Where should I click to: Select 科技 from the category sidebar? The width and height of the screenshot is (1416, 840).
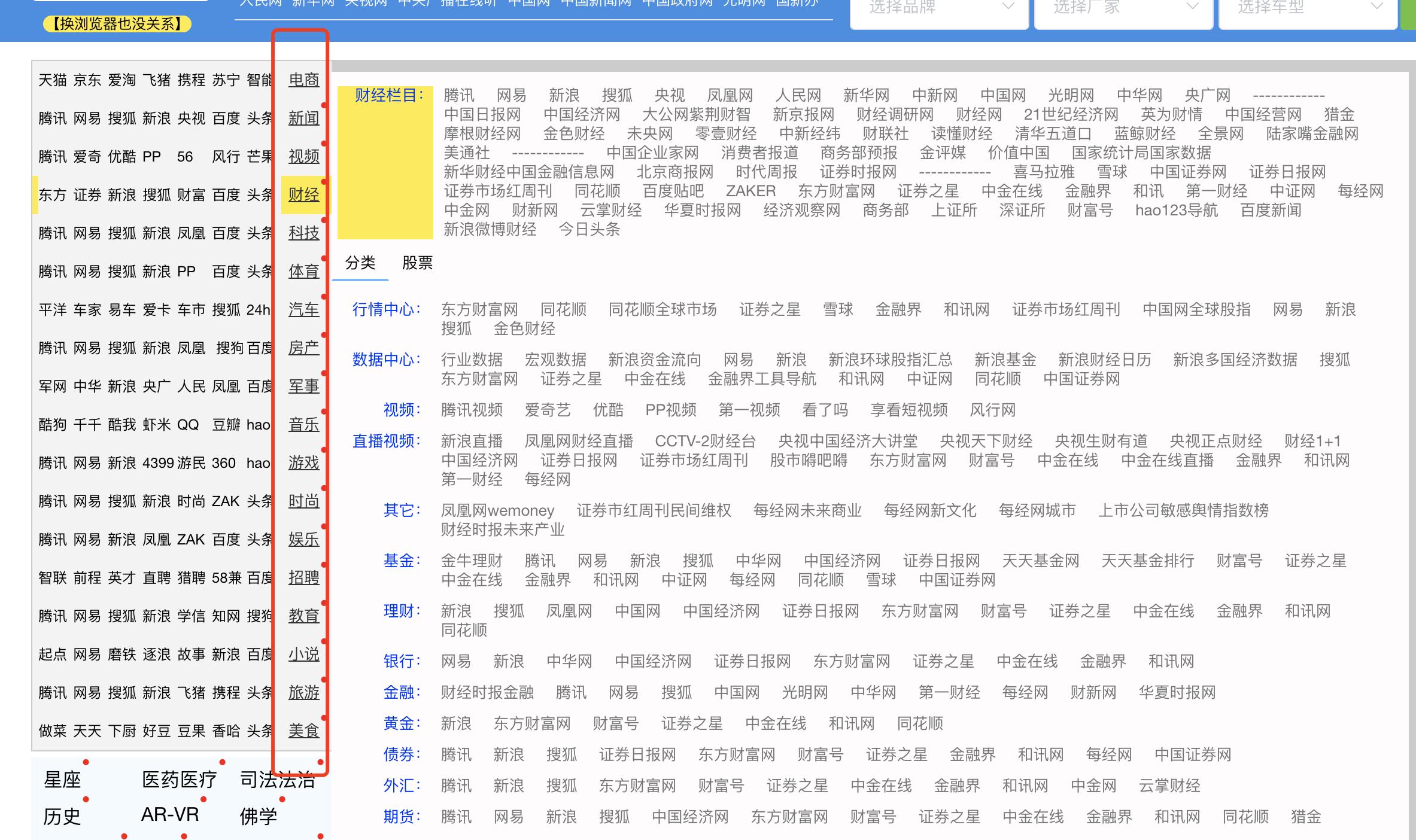pyautogui.click(x=303, y=233)
